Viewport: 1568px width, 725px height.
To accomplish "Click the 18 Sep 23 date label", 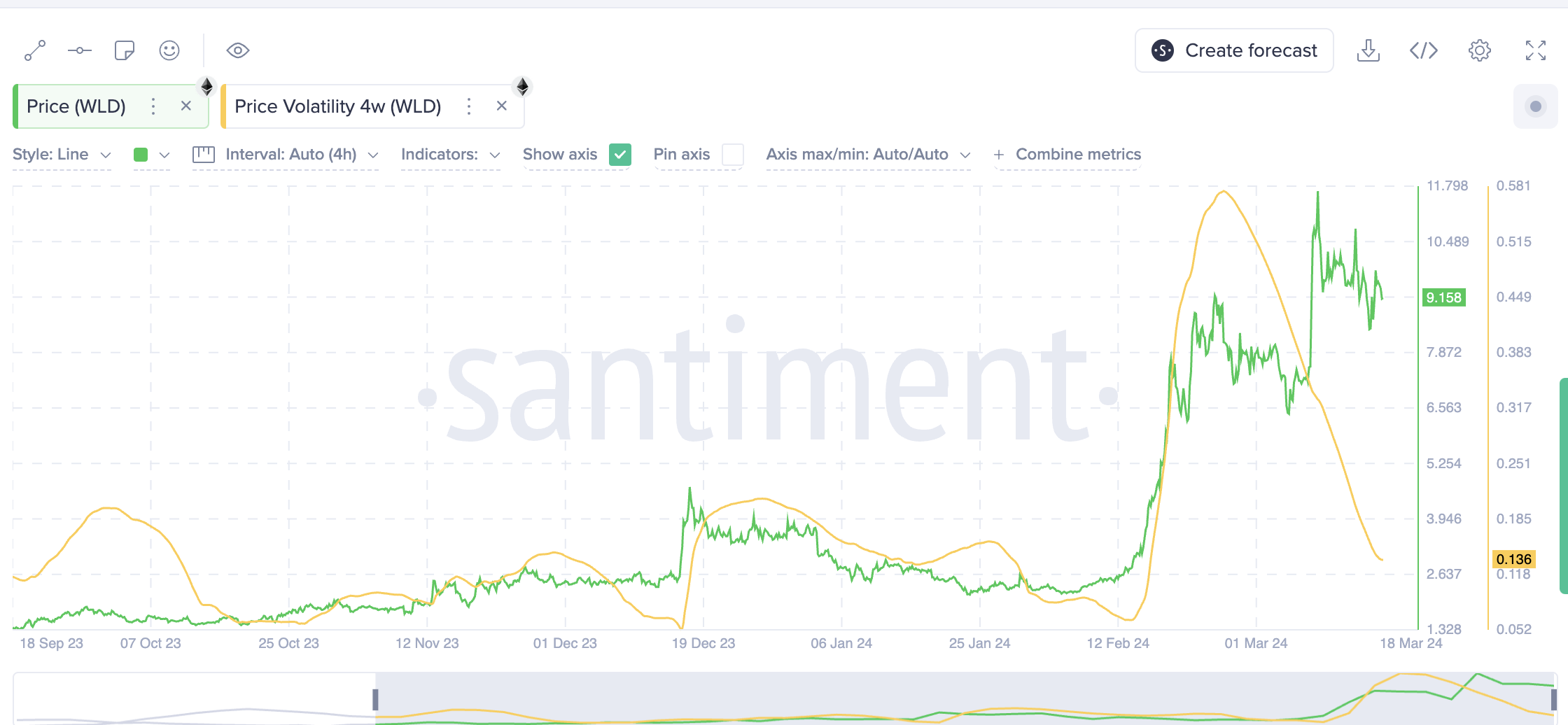I will (51, 643).
